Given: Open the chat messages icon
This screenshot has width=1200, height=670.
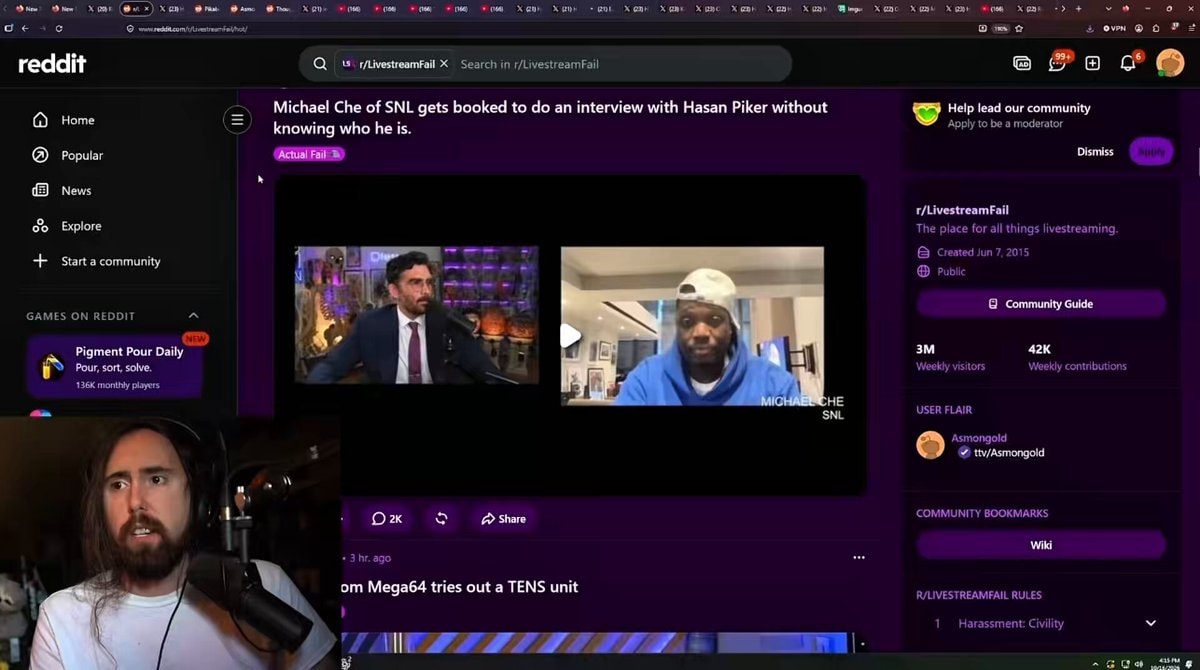Looking at the screenshot, I should [1057, 62].
